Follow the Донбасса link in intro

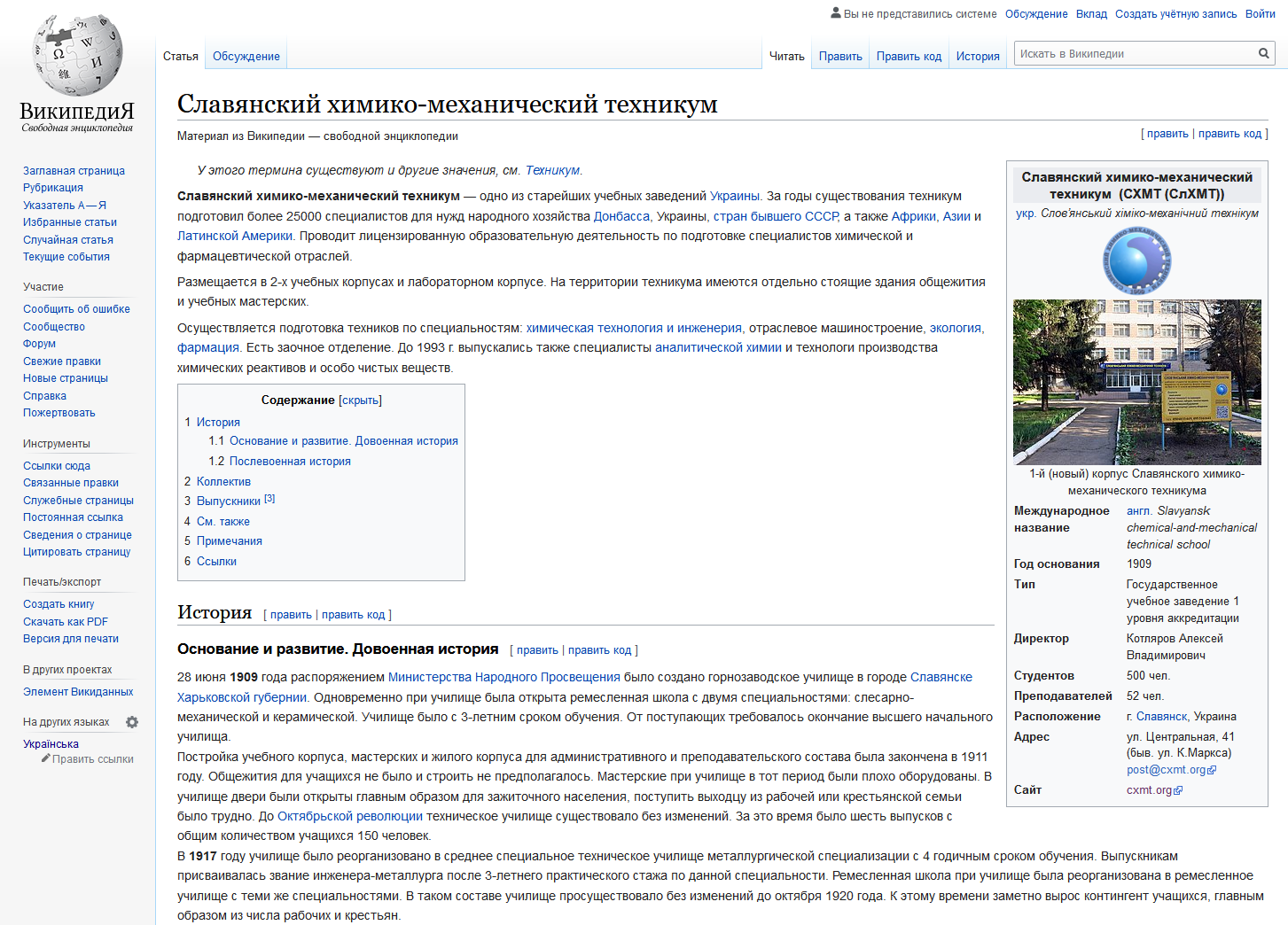(621, 216)
